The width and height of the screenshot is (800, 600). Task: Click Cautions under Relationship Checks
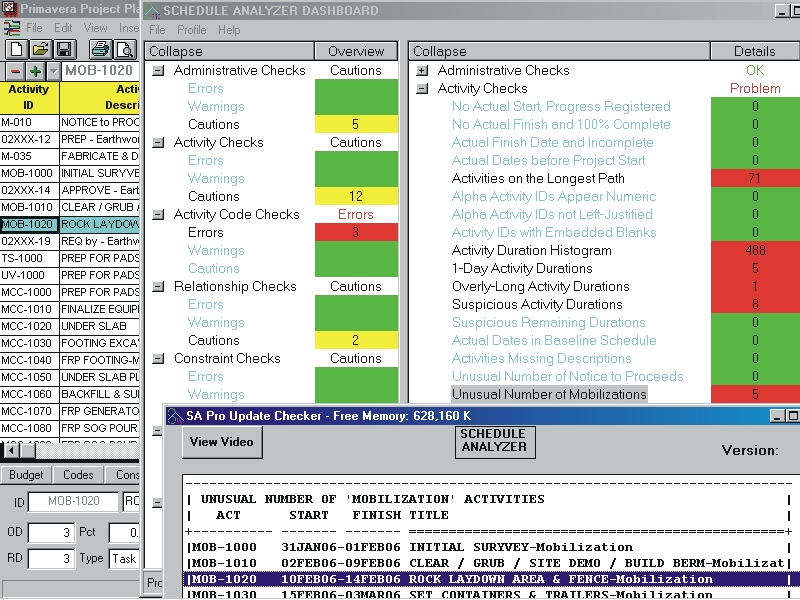point(214,340)
